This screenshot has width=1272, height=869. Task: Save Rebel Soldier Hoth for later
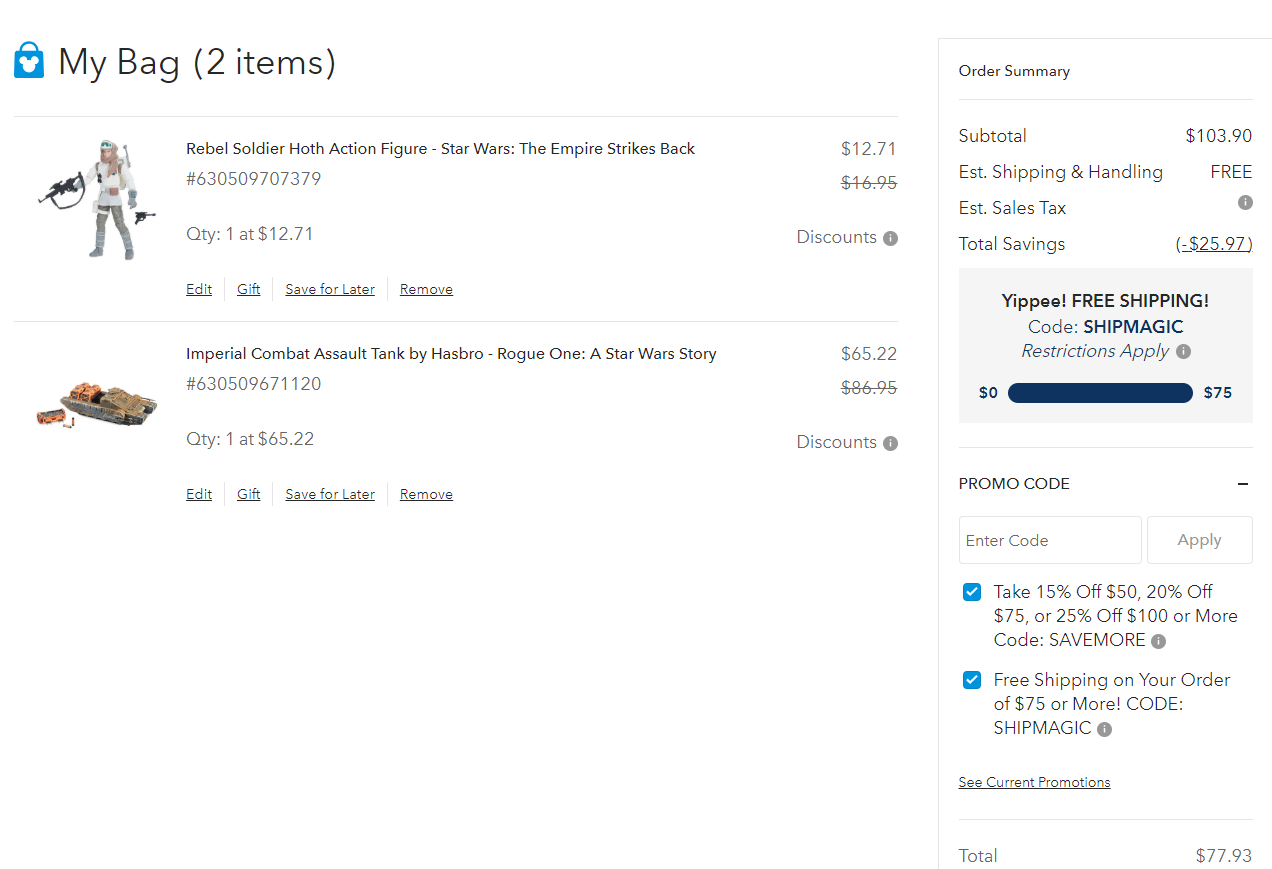330,289
